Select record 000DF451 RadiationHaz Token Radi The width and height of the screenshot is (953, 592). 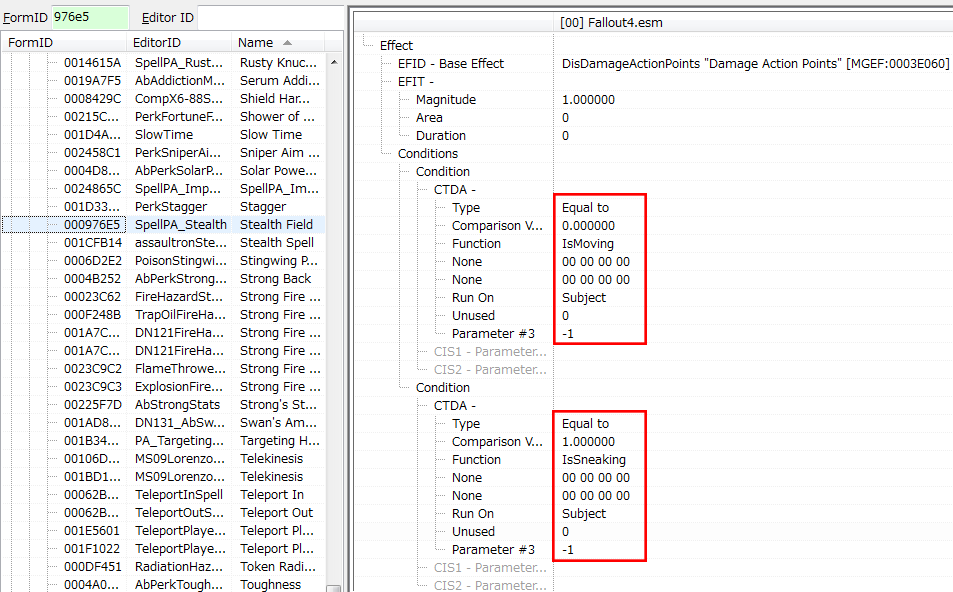click(163, 566)
